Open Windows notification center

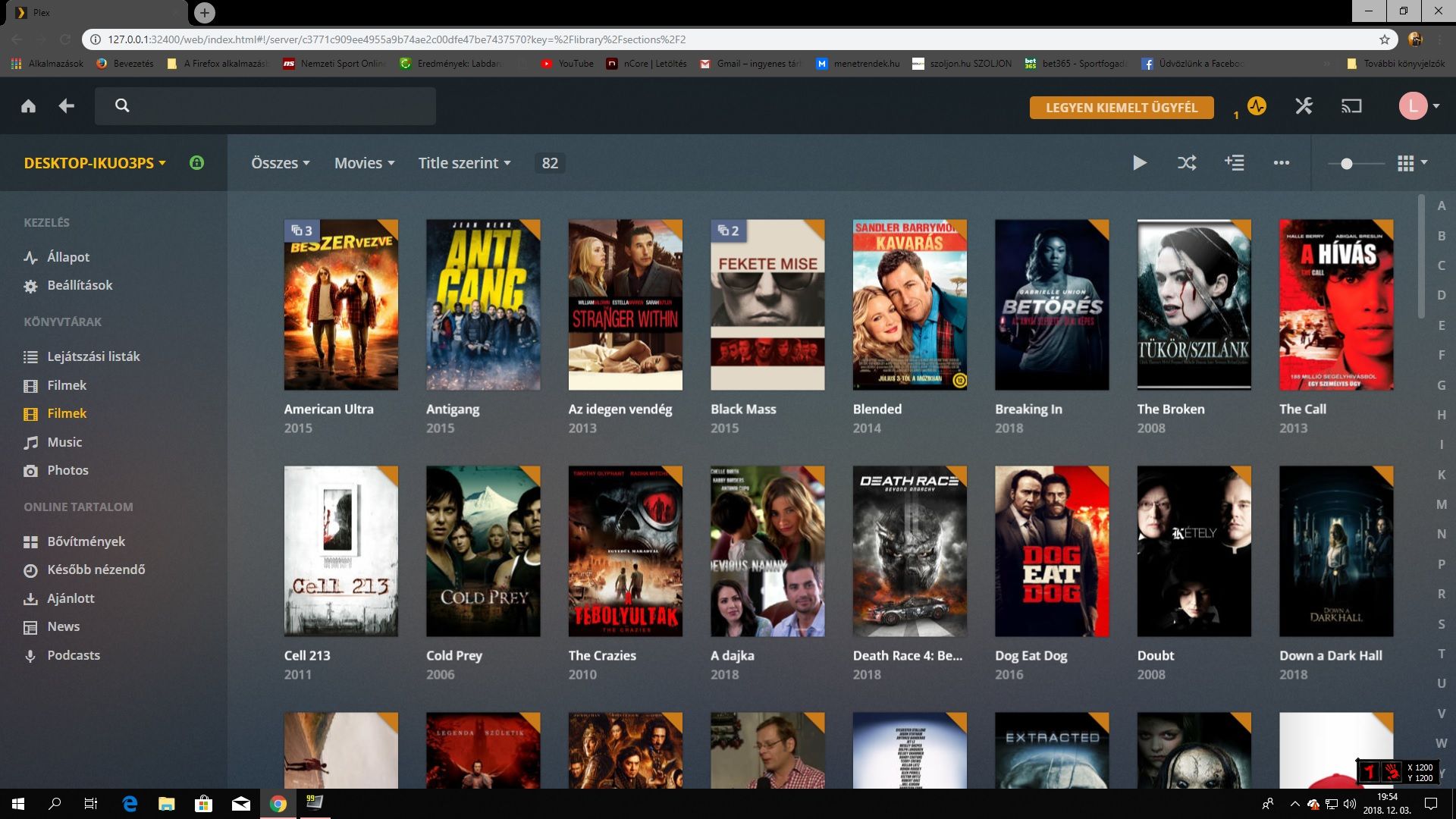1431,804
